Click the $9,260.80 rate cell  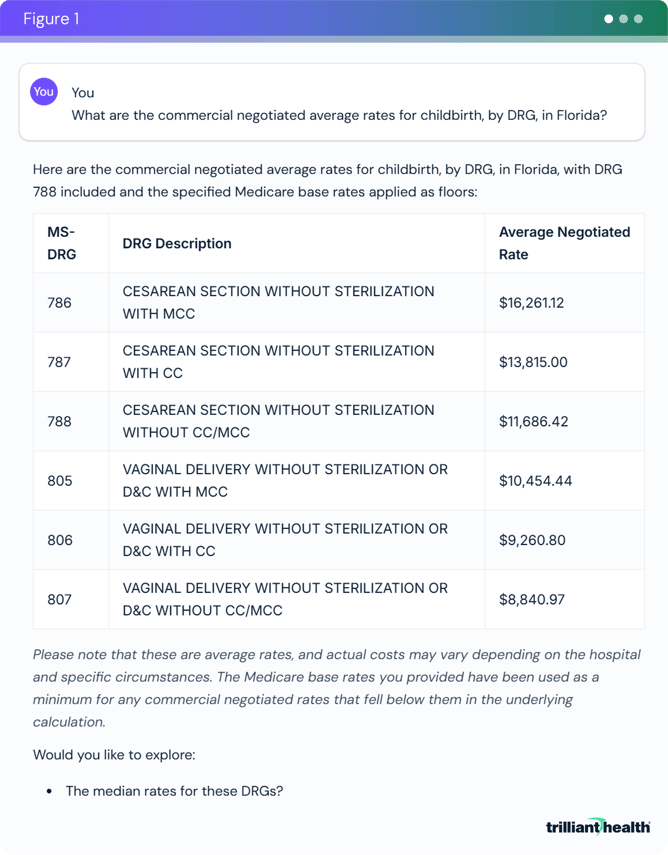click(x=532, y=540)
